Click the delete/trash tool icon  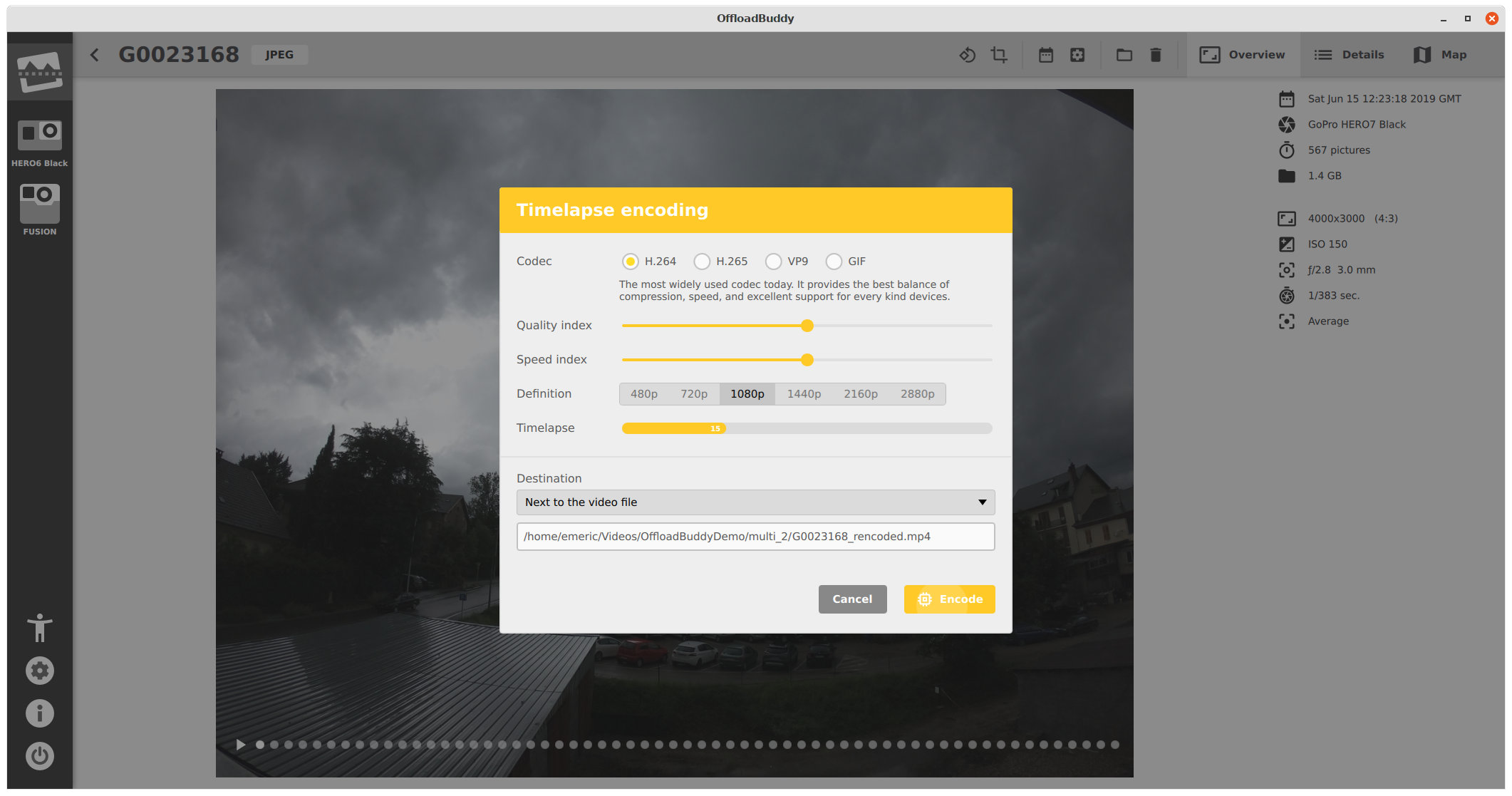[x=1156, y=55]
